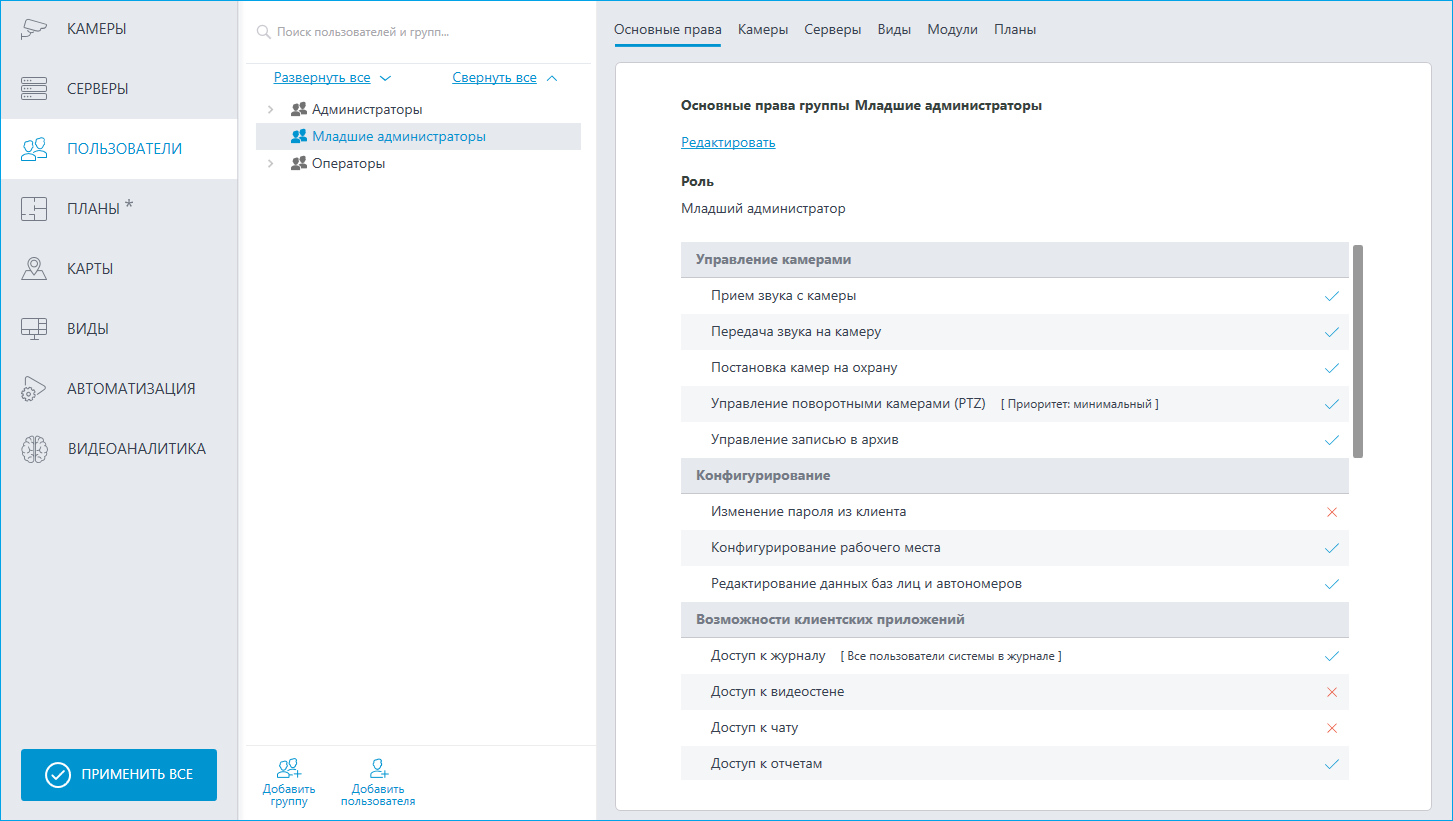Open СЕРВЕРЫ section in sidebar
The width and height of the screenshot is (1453, 821).
click(x=119, y=89)
